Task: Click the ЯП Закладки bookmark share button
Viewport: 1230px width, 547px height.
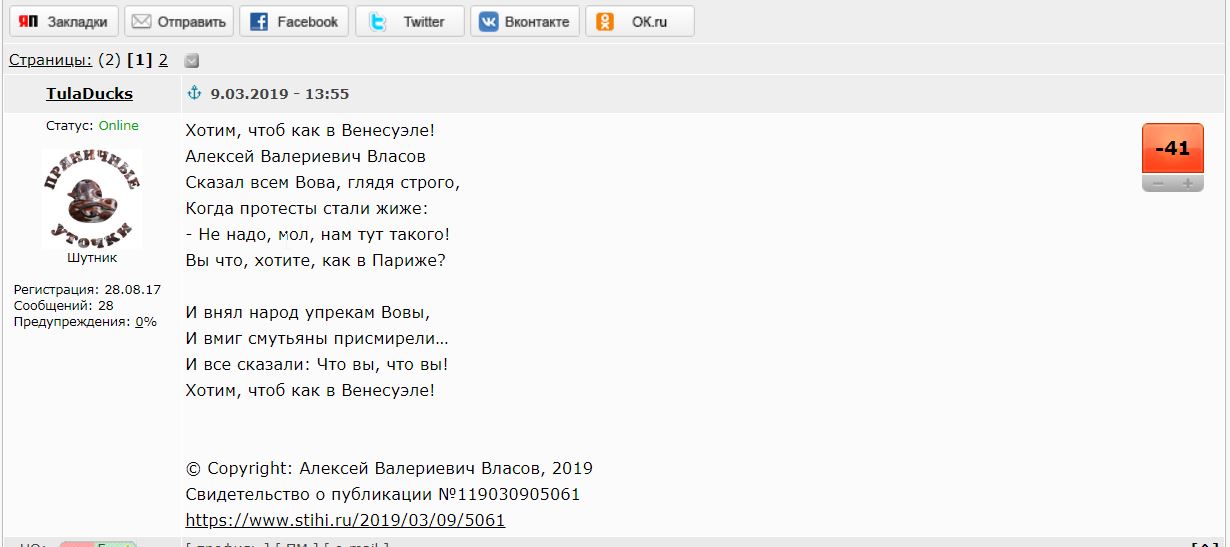Action: click(63, 22)
